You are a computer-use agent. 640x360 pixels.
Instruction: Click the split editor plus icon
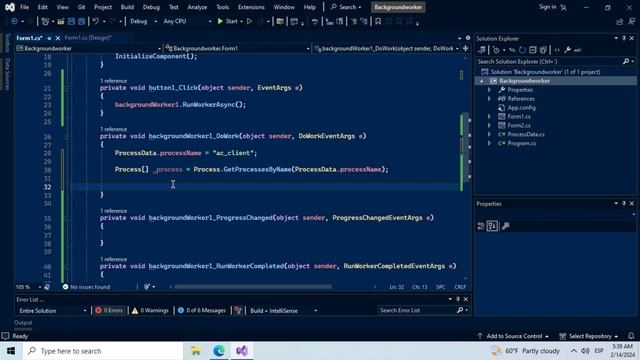[x=465, y=48]
